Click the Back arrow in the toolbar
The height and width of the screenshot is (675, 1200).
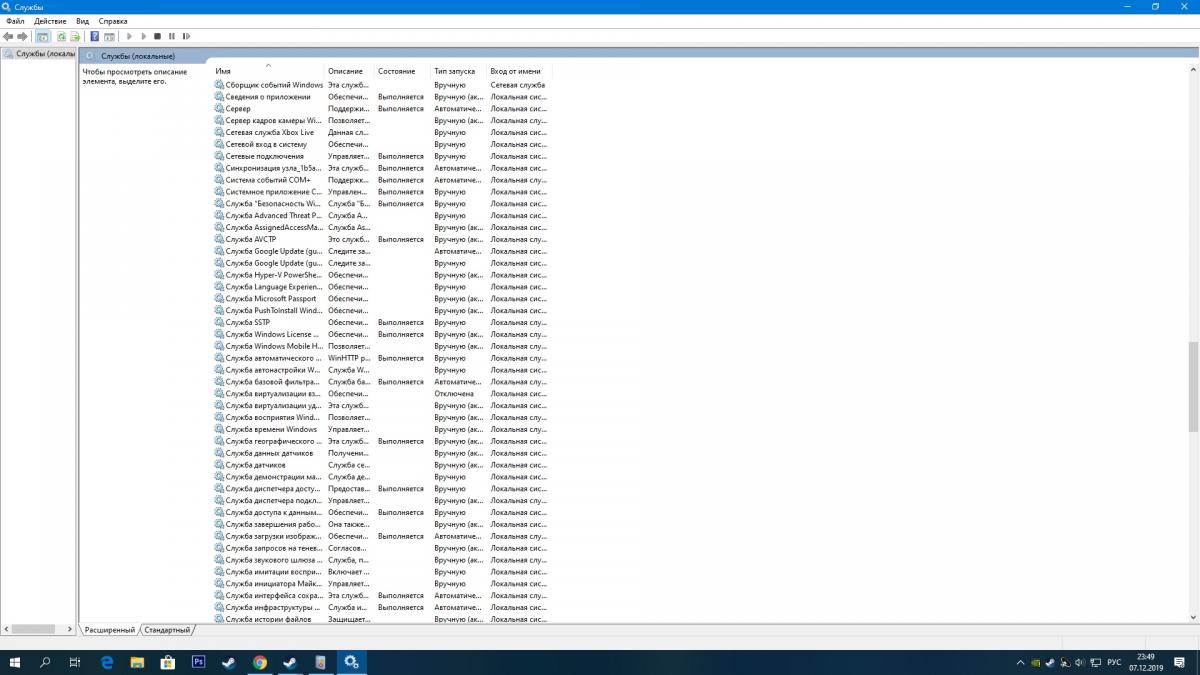(8, 36)
